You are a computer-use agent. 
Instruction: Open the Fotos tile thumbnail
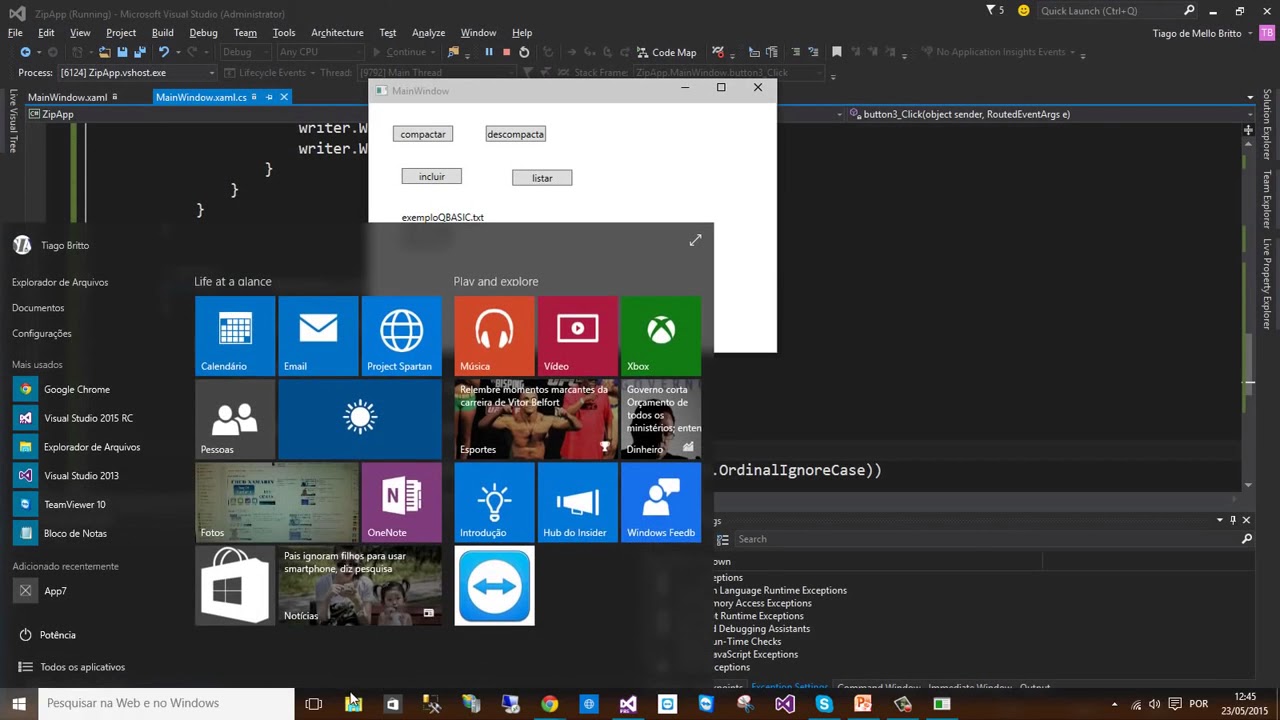(x=277, y=502)
